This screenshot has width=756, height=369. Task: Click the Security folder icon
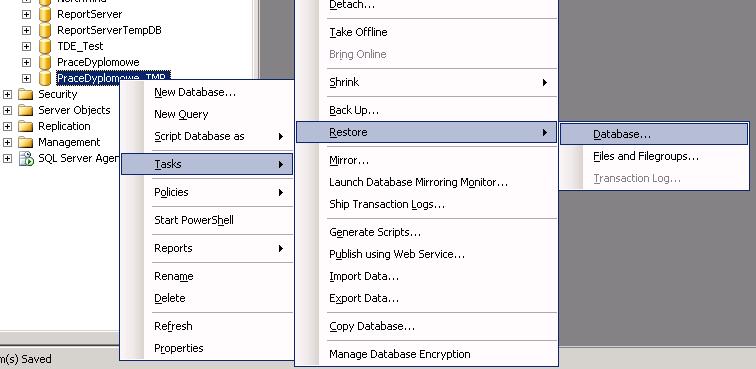click(x=26, y=94)
